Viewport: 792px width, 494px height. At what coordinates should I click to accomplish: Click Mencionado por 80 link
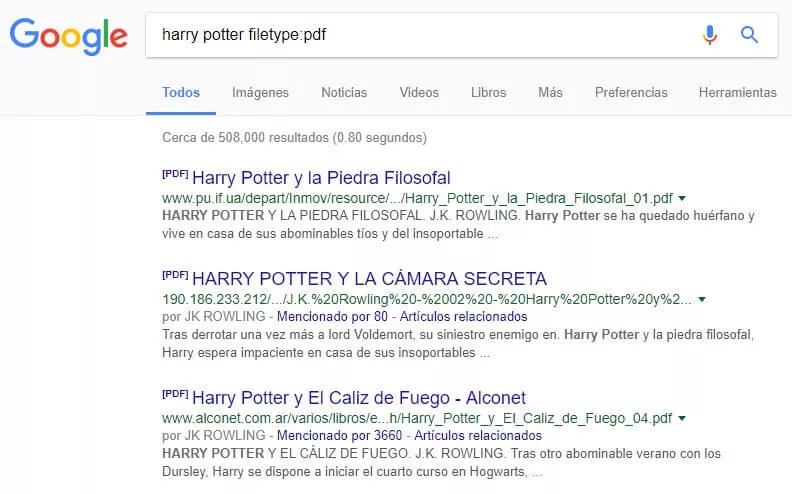[x=332, y=317]
